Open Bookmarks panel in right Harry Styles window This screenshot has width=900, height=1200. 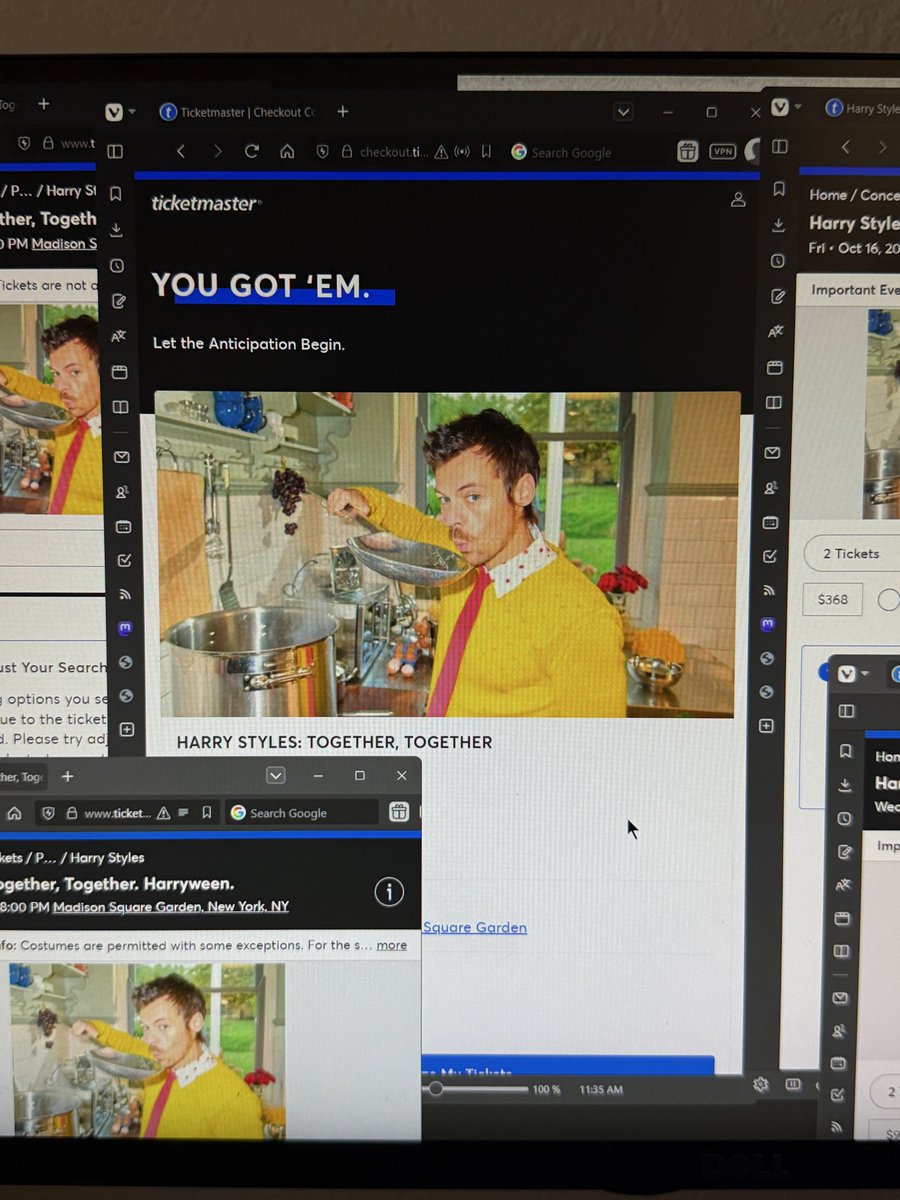777,189
